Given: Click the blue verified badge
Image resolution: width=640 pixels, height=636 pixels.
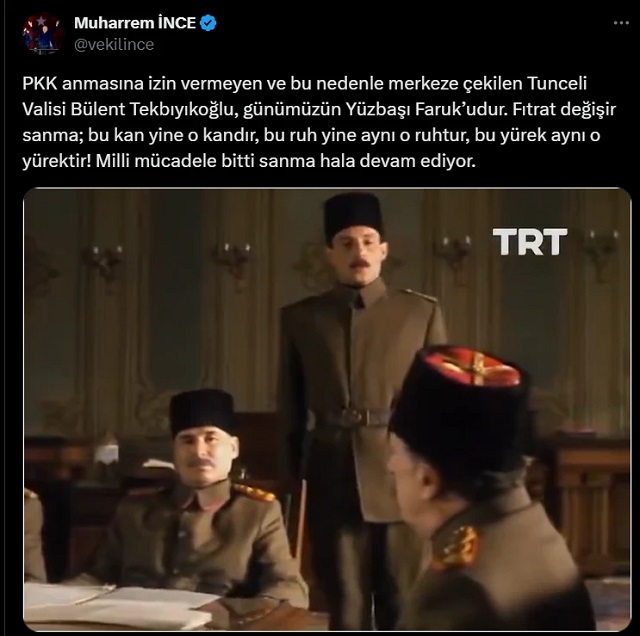Looking at the screenshot, I should 209,23.
